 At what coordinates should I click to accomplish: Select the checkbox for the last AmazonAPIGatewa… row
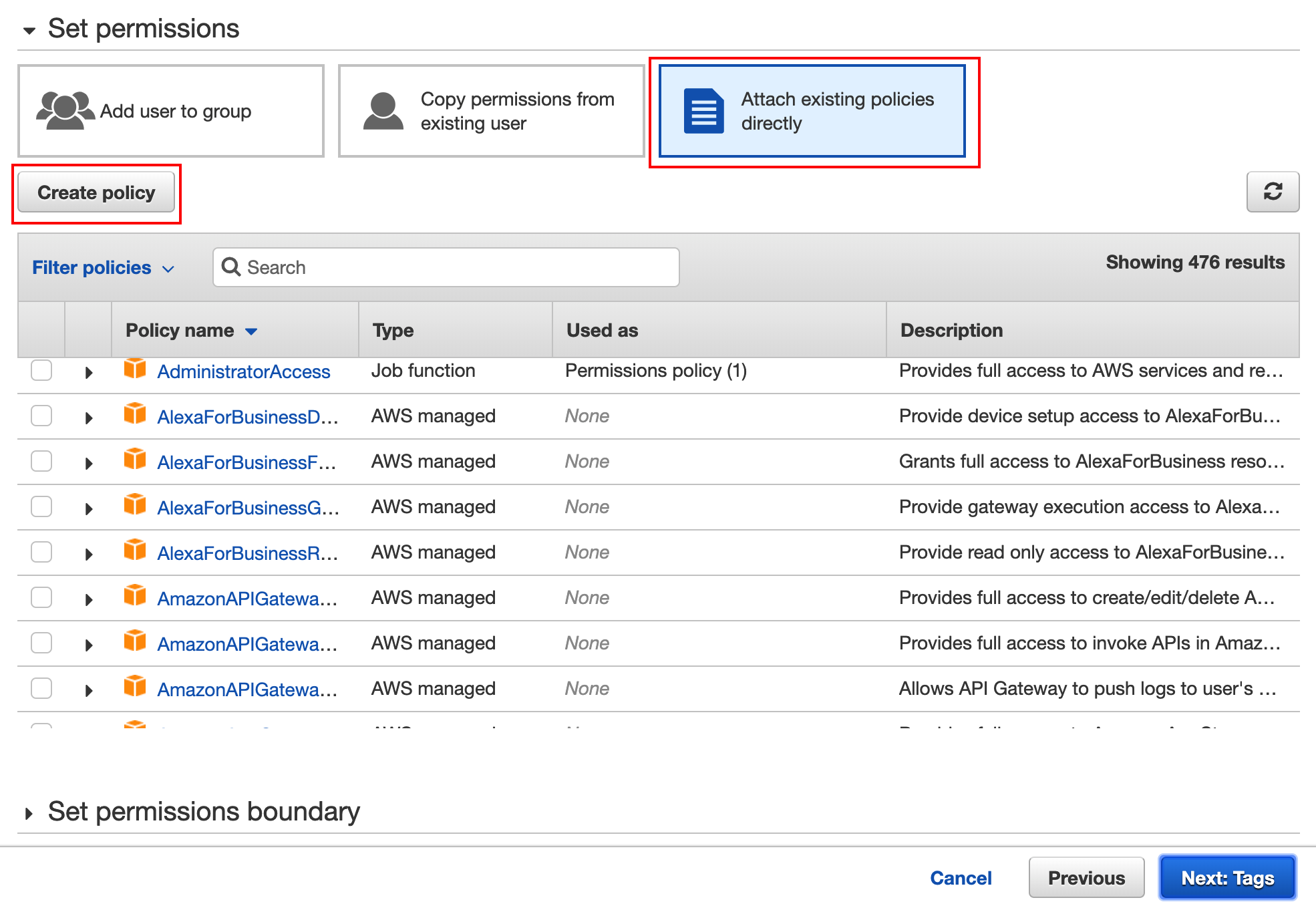click(x=41, y=688)
